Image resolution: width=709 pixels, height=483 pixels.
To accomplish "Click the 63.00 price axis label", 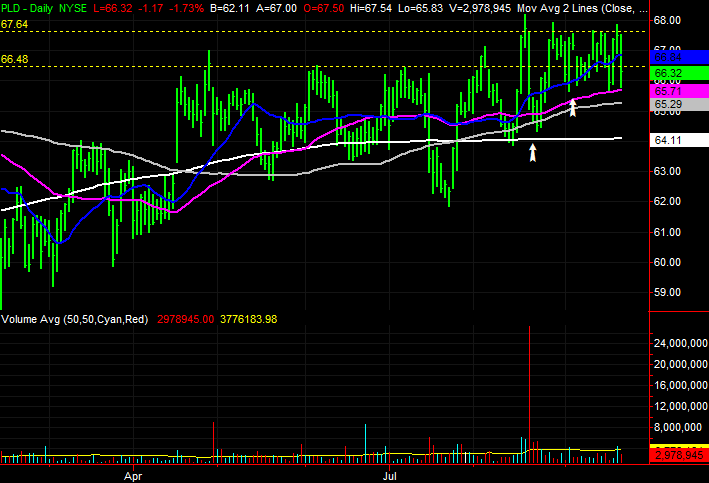I will (x=667, y=171).
